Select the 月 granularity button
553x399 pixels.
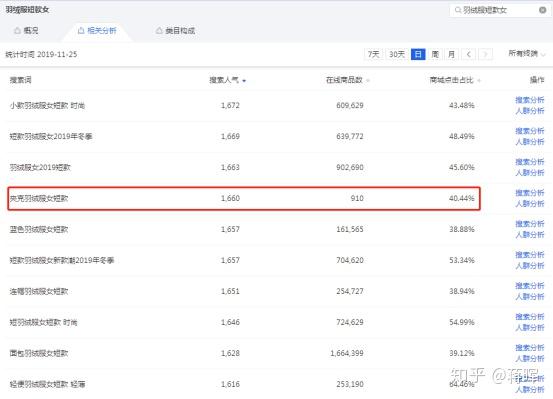[x=451, y=54]
